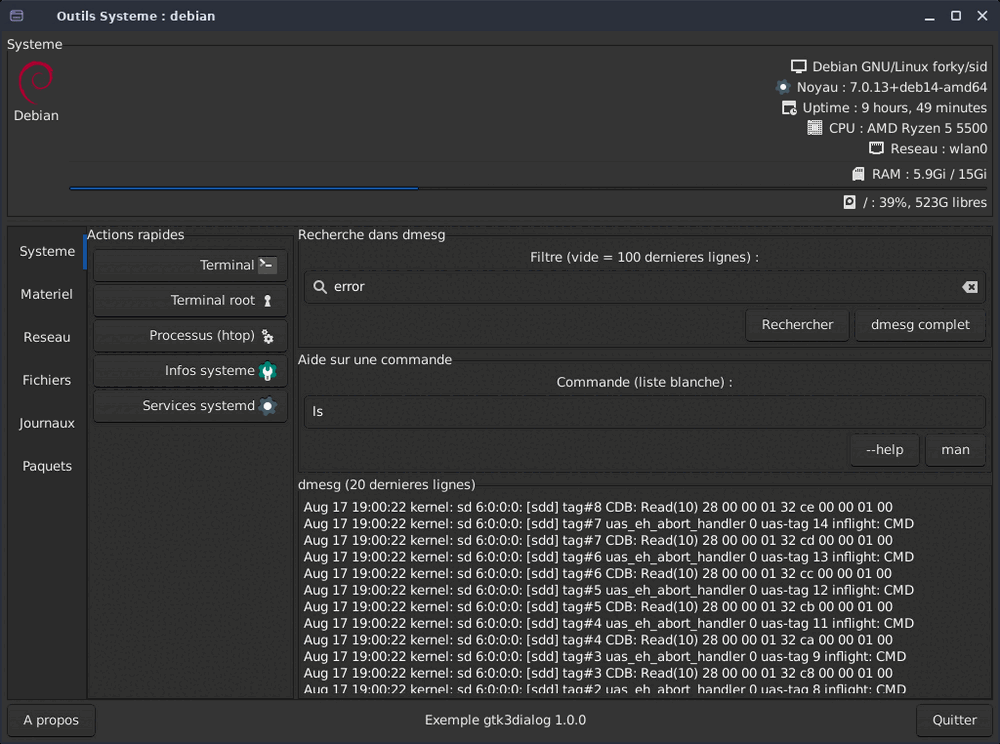Screen dimensions: 1000x744
Task: Click the dmesg filter field containing error
Action: [645, 287]
